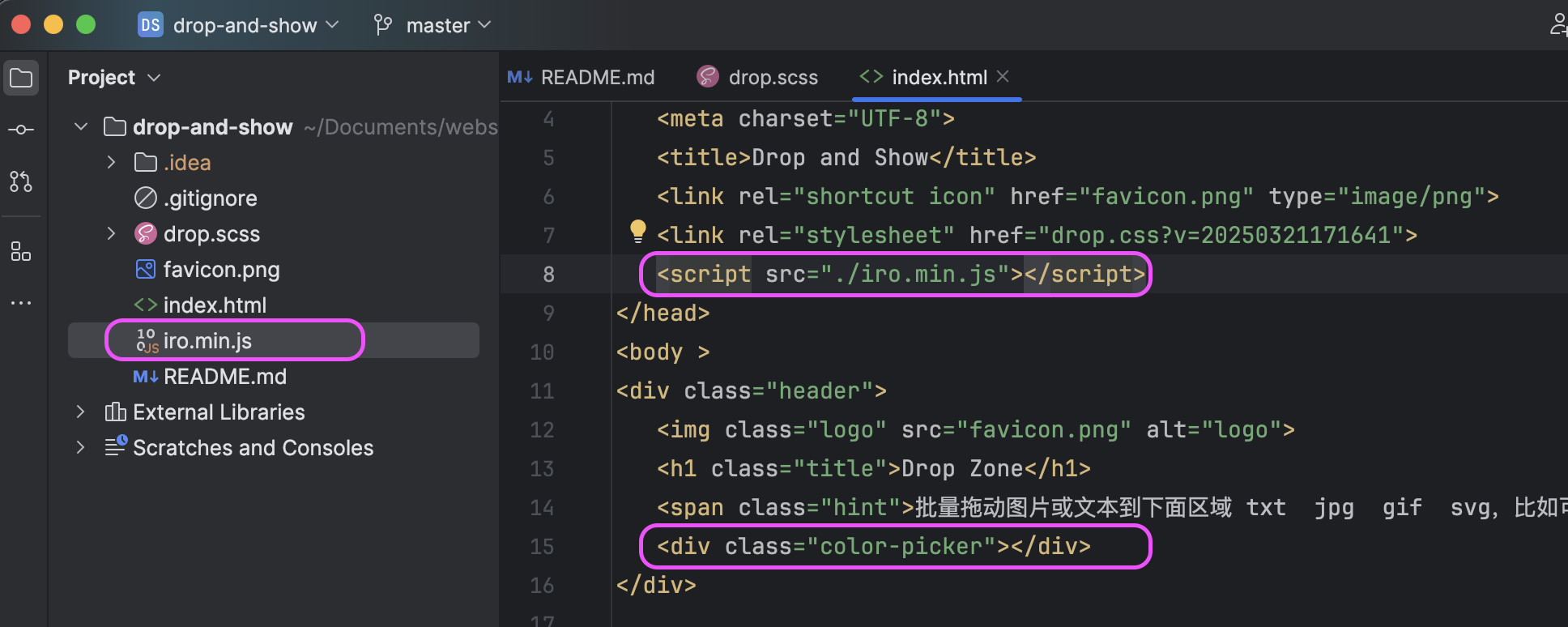Click the closing head tag line
The width and height of the screenshot is (1568, 627).
coord(663,313)
